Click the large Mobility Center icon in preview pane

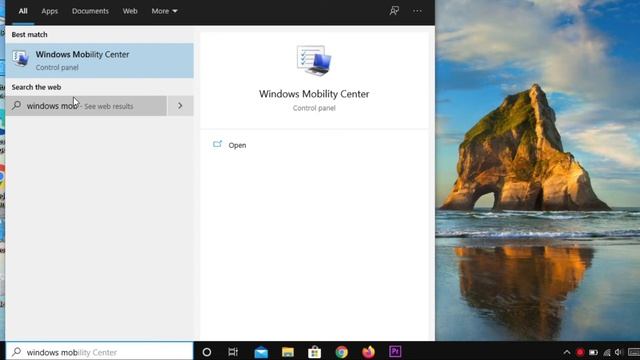pos(314,60)
